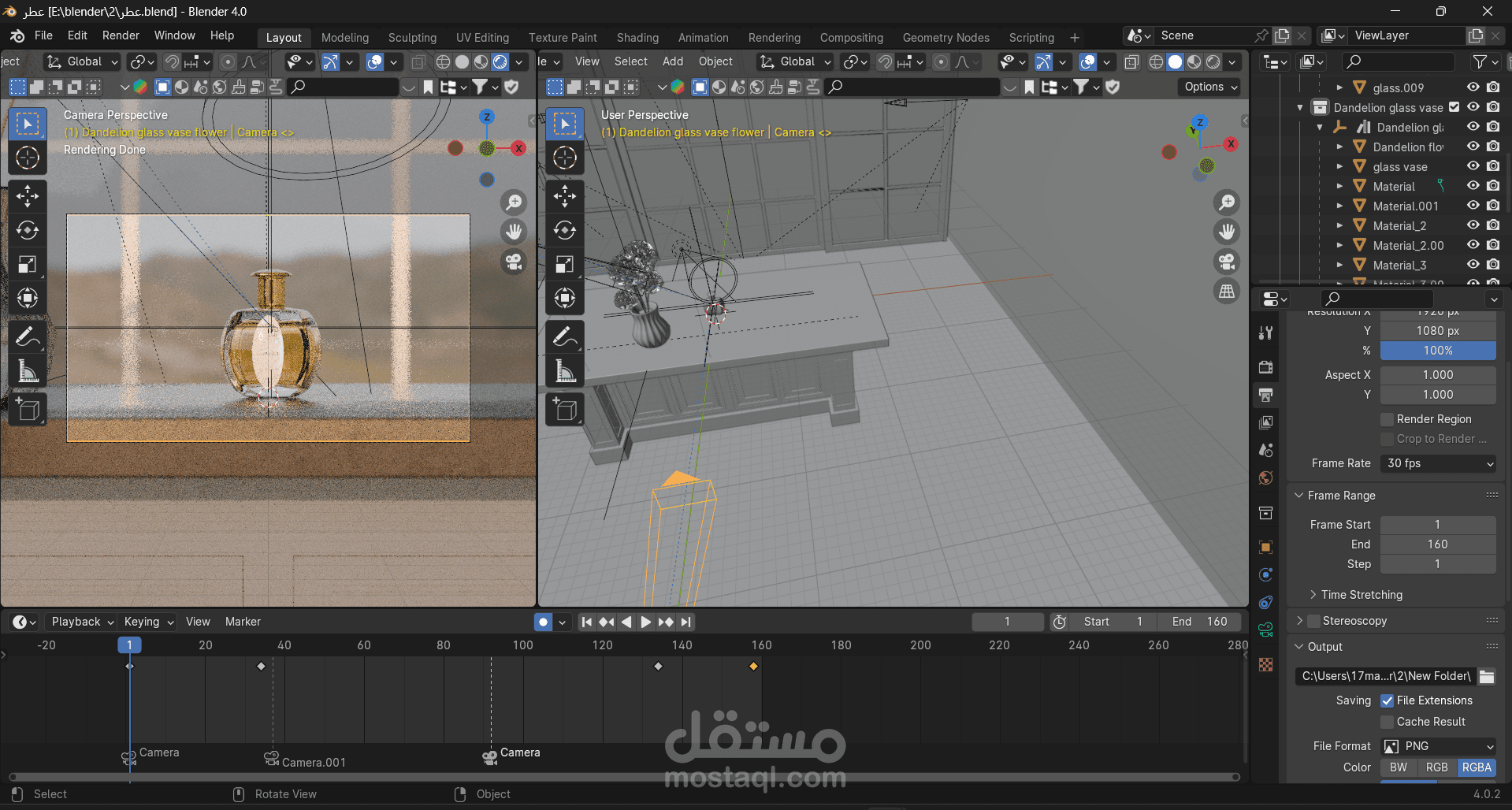The image size is (1512, 810).
Task: Open the Scene properties tab
Action: tap(1265, 450)
